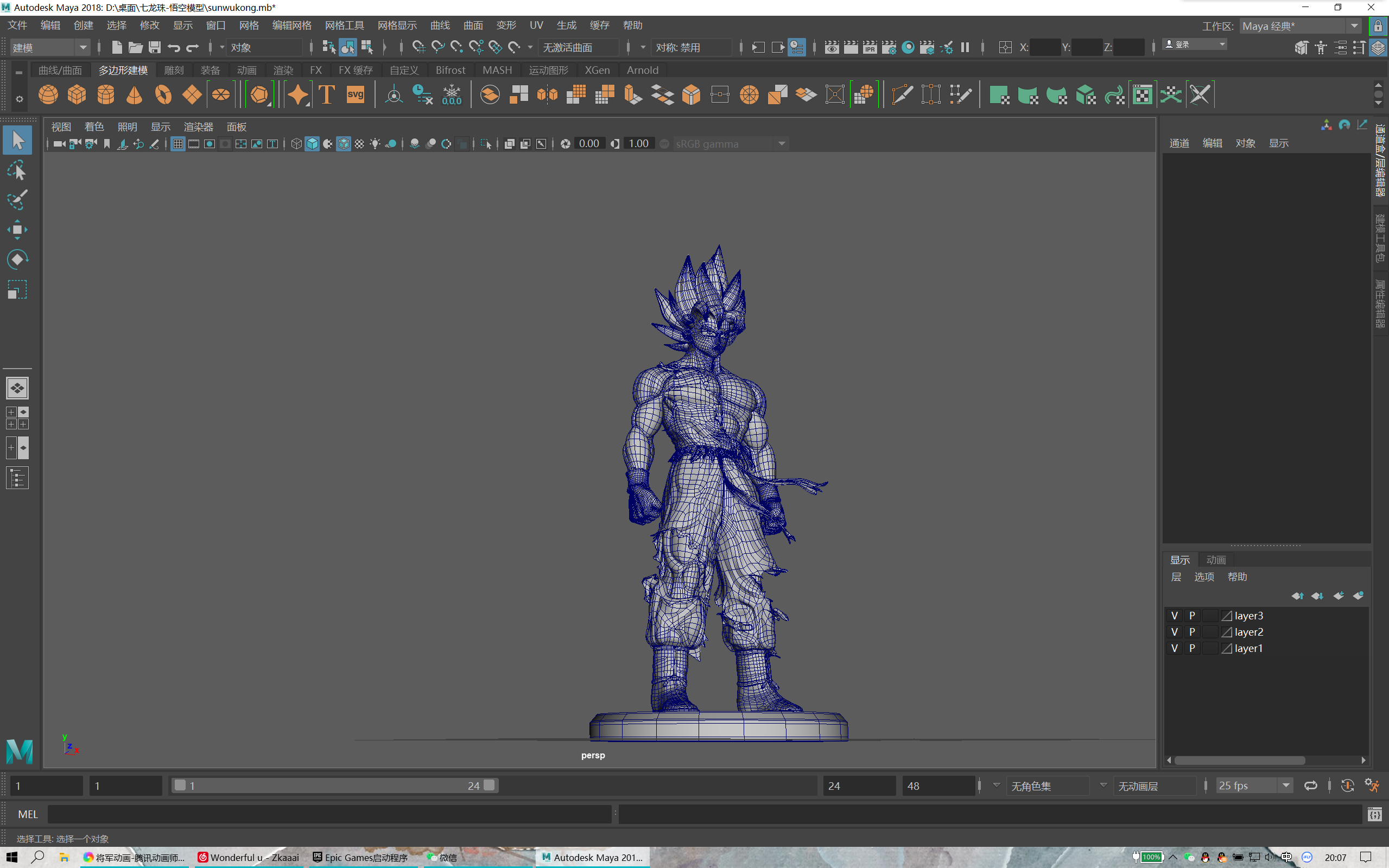Toggle playback P box of layer2
The image size is (1389, 868).
pyautogui.click(x=1192, y=631)
